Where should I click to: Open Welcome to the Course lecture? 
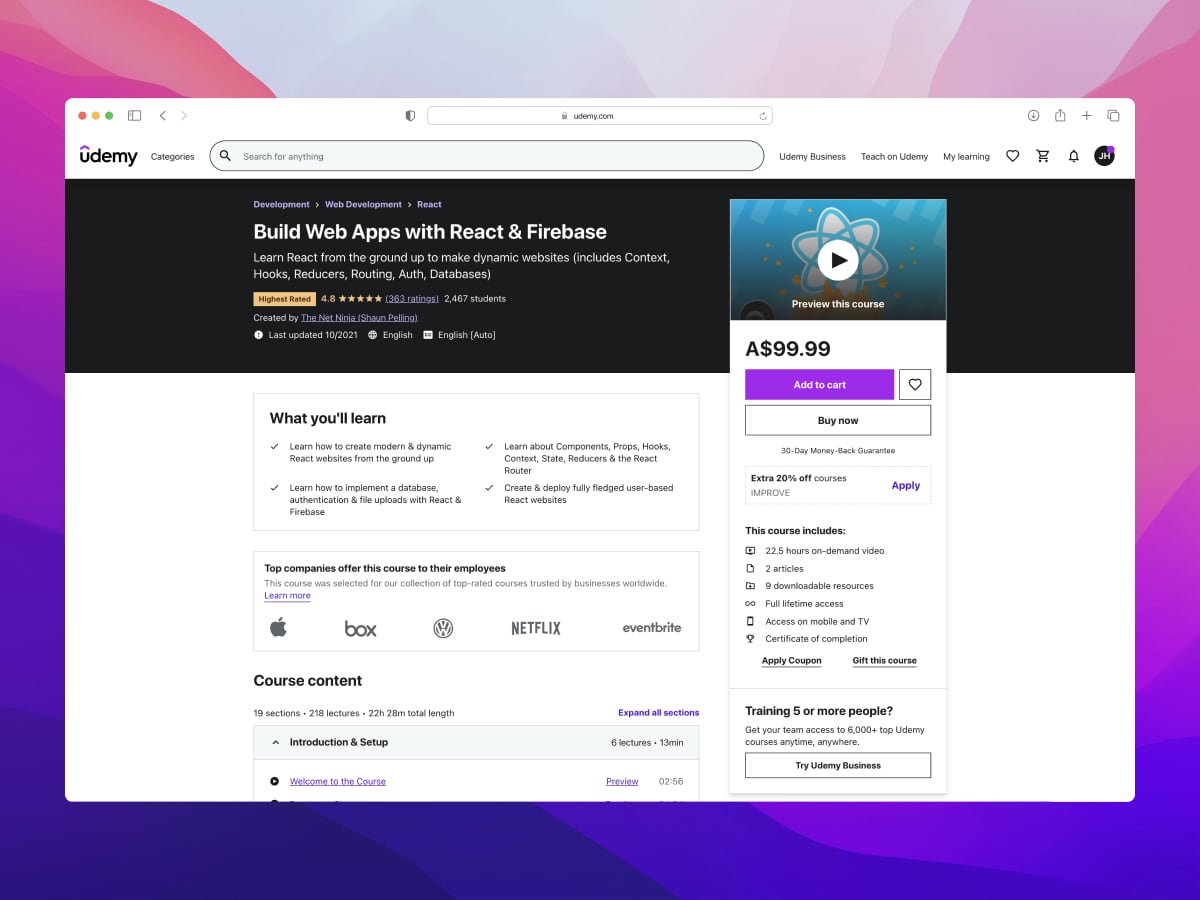(x=338, y=781)
